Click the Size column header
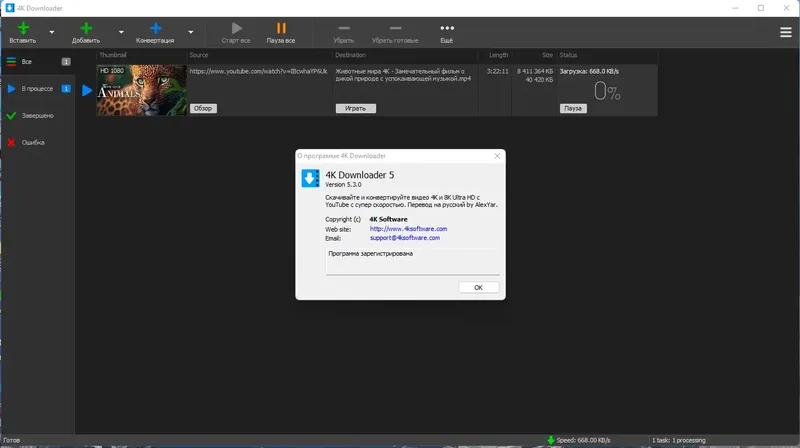800x448 pixels. pos(547,55)
